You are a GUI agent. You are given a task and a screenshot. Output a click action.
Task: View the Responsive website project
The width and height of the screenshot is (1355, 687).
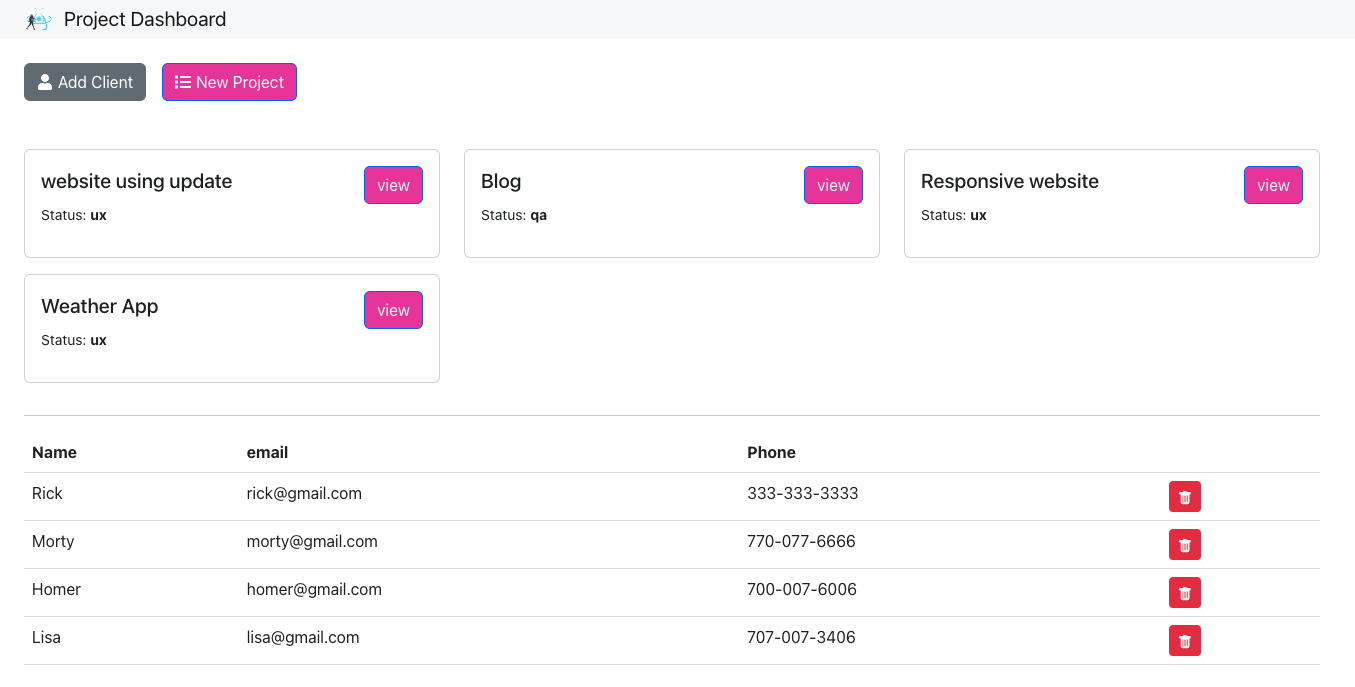[1273, 185]
